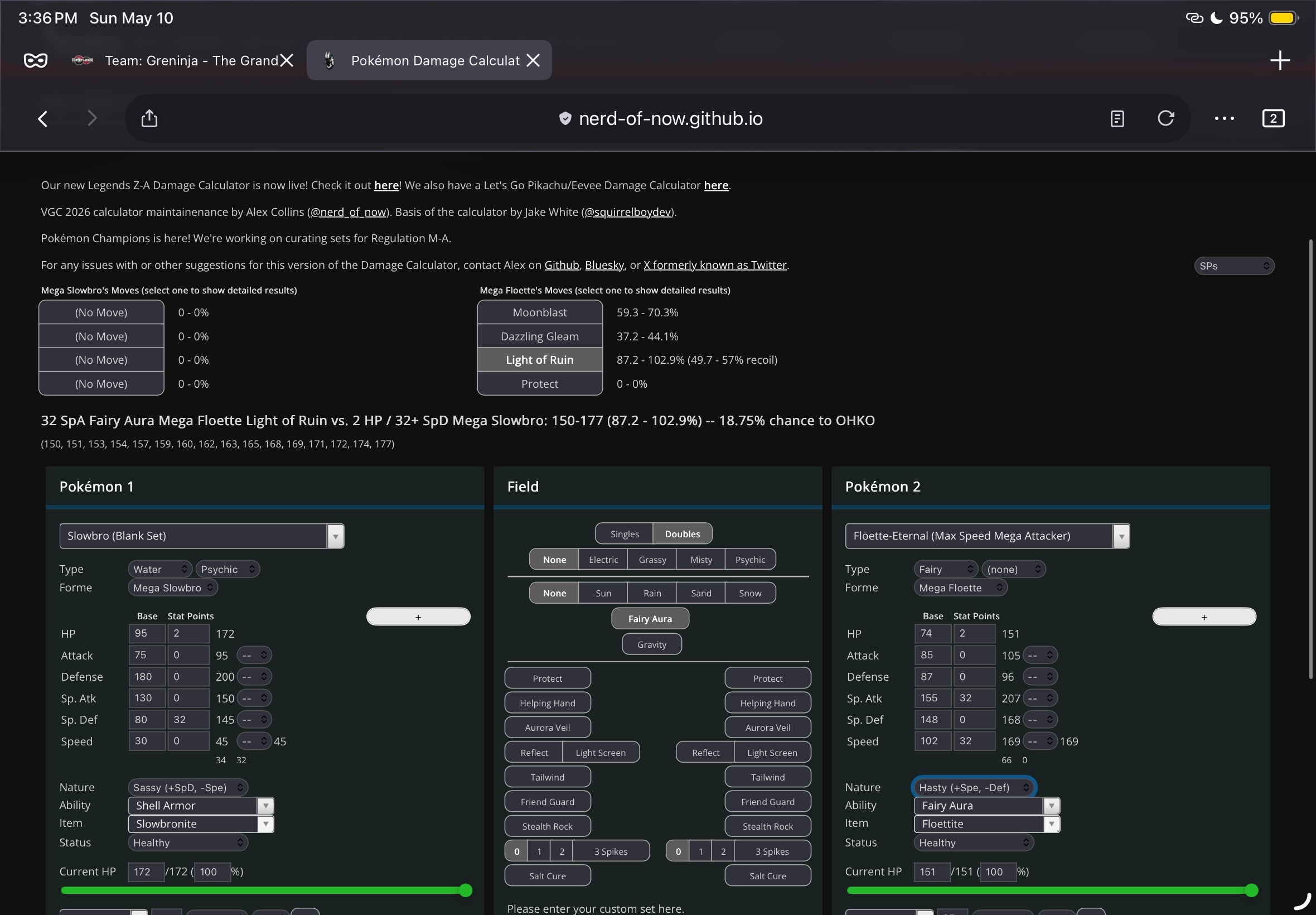This screenshot has height=915, width=1316.
Task: Toggle Pokémon 2 side Helping Hand
Action: [768, 703]
